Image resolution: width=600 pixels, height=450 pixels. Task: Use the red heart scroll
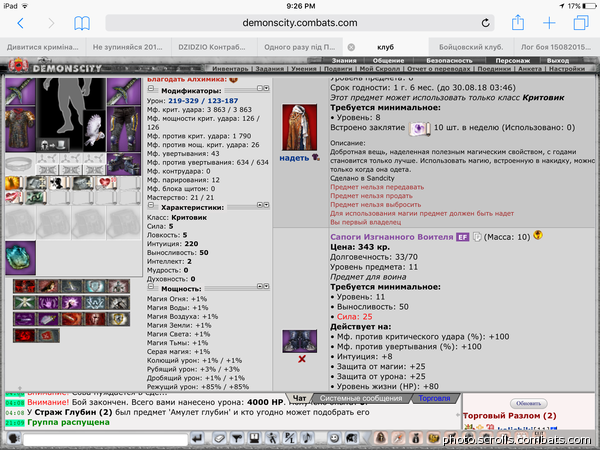pos(107,184)
